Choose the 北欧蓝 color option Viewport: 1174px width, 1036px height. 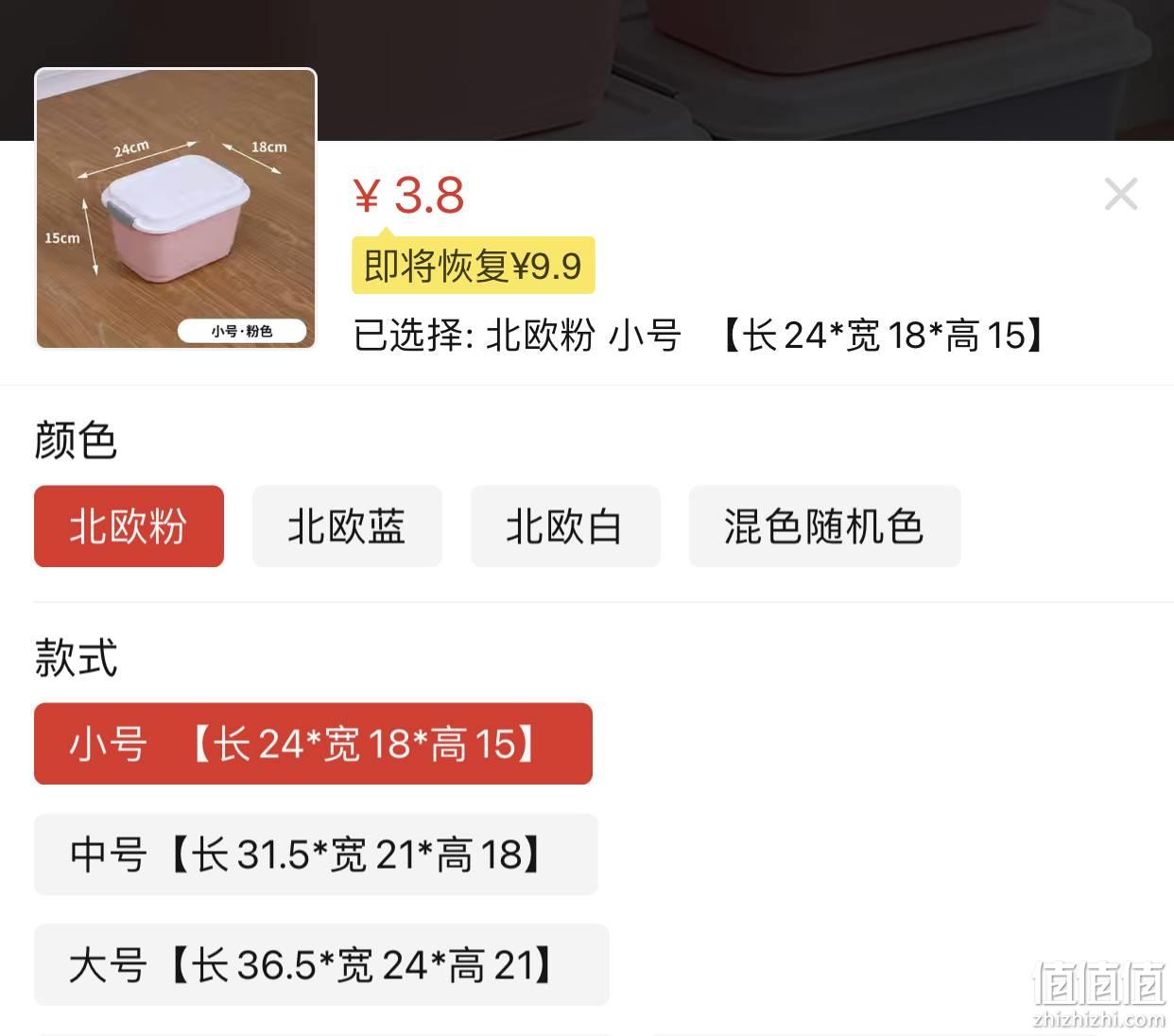[347, 527]
